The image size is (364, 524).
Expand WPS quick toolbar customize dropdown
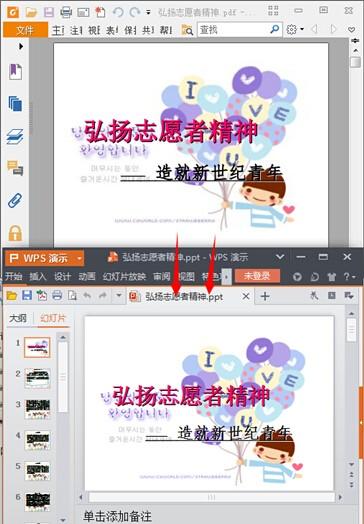pos(118,296)
